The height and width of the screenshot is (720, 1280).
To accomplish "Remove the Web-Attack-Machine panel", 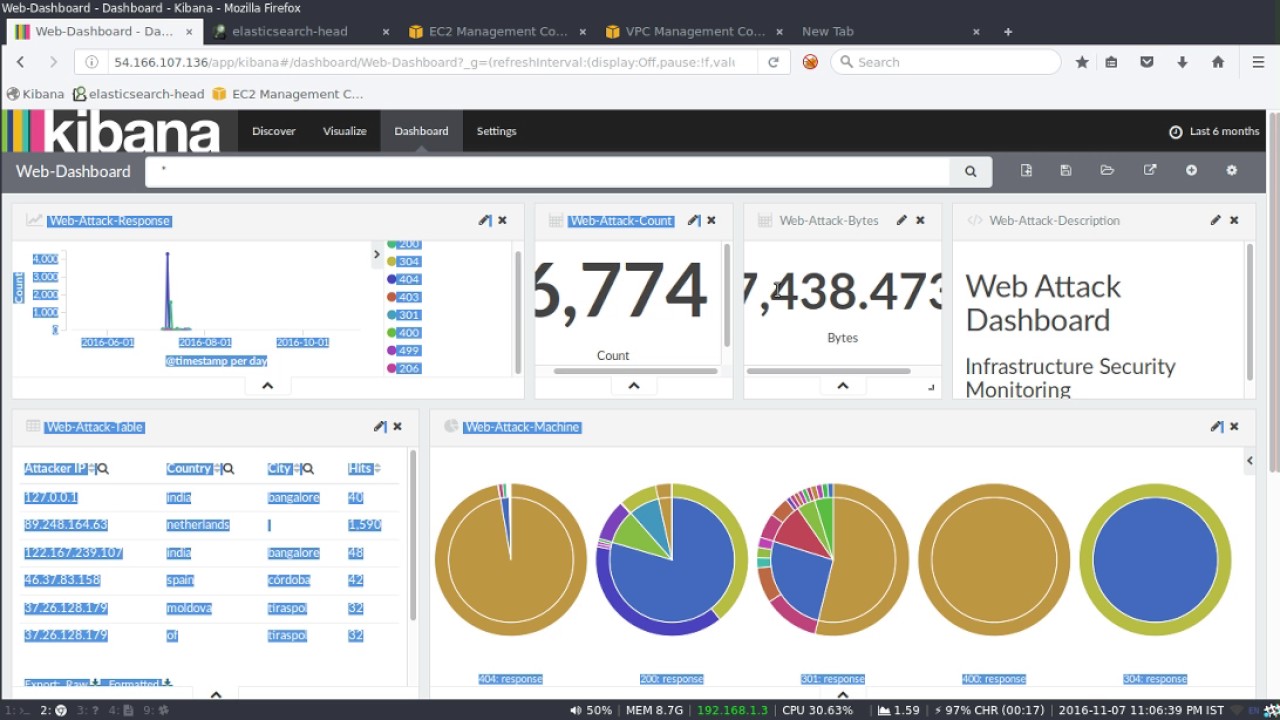I will pyautogui.click(x=1234, y=426).
